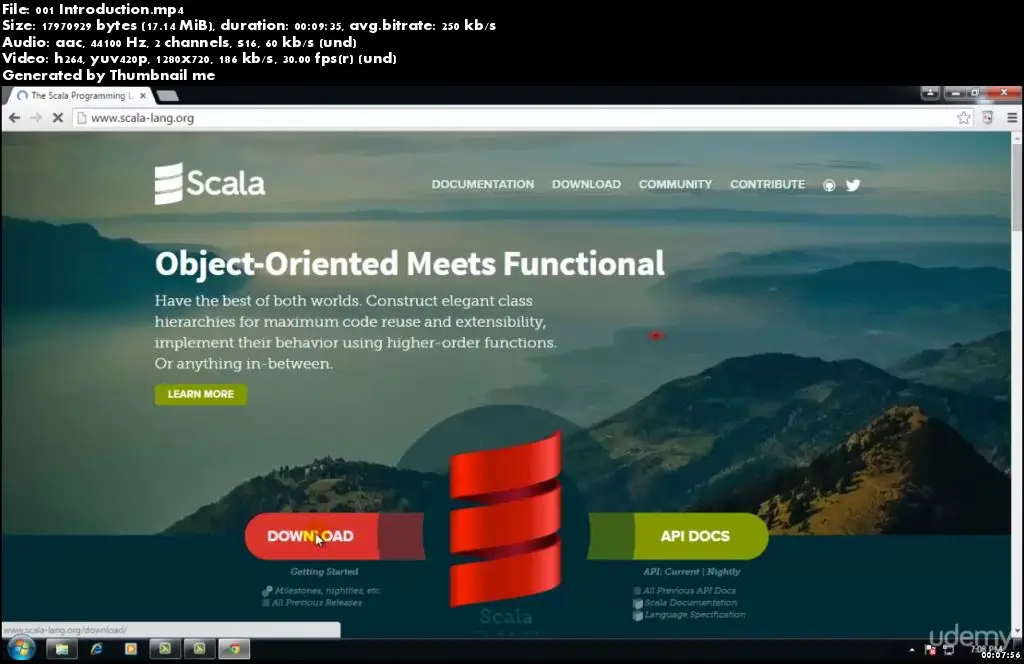Select The Scala Programming Language tab
Viewport: 1024px width, 664px height.
pyautogui.click(x=80, y=95)
